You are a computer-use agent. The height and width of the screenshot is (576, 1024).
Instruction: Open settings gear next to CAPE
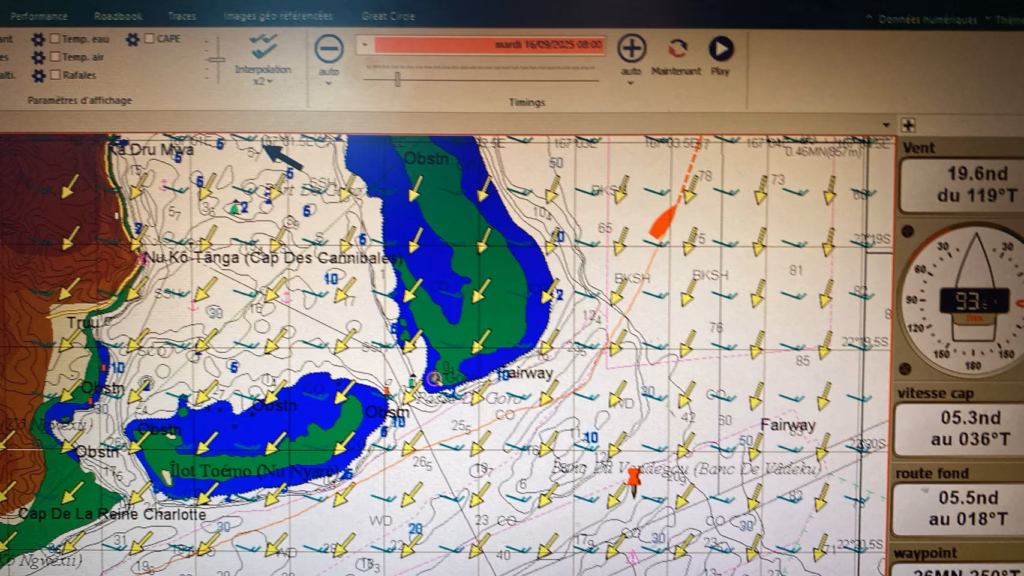pos(133,40)
